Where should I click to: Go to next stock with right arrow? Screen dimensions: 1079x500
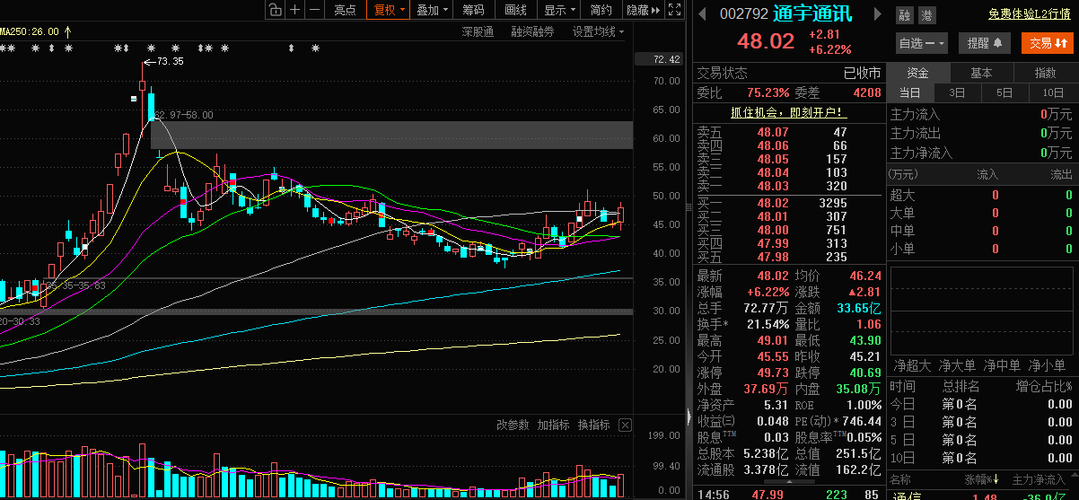[877, 14]
